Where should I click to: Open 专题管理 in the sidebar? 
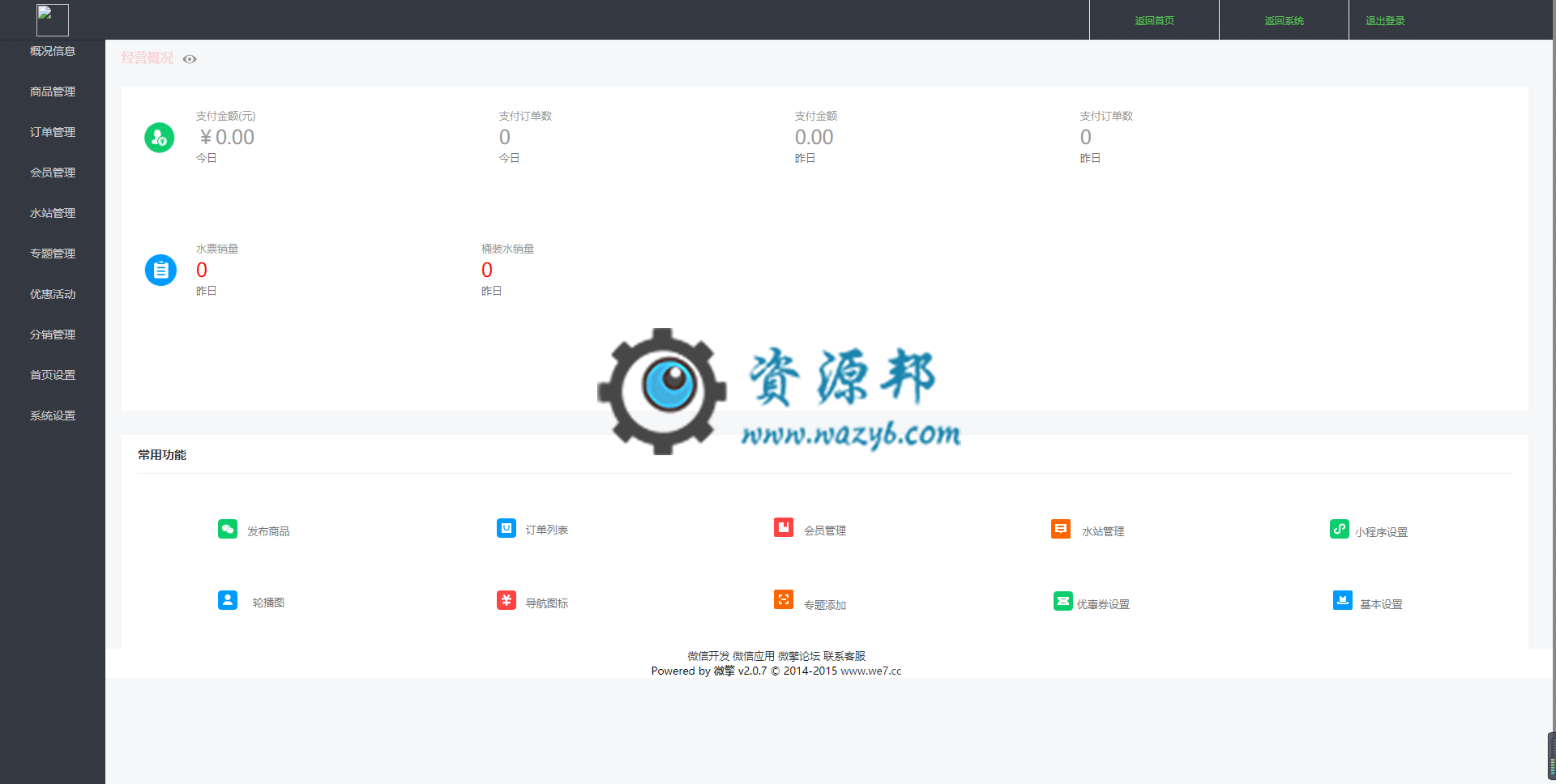click(53, 254)
